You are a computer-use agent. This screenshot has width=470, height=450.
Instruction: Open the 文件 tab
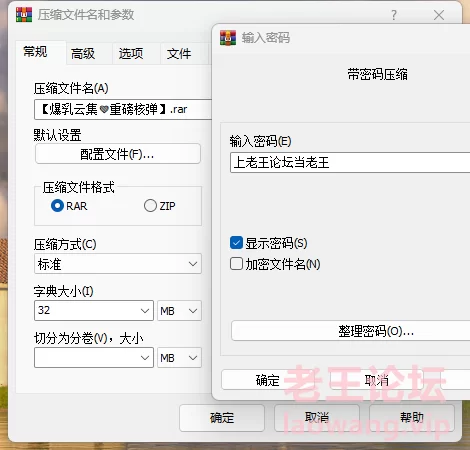pos(179,53)
